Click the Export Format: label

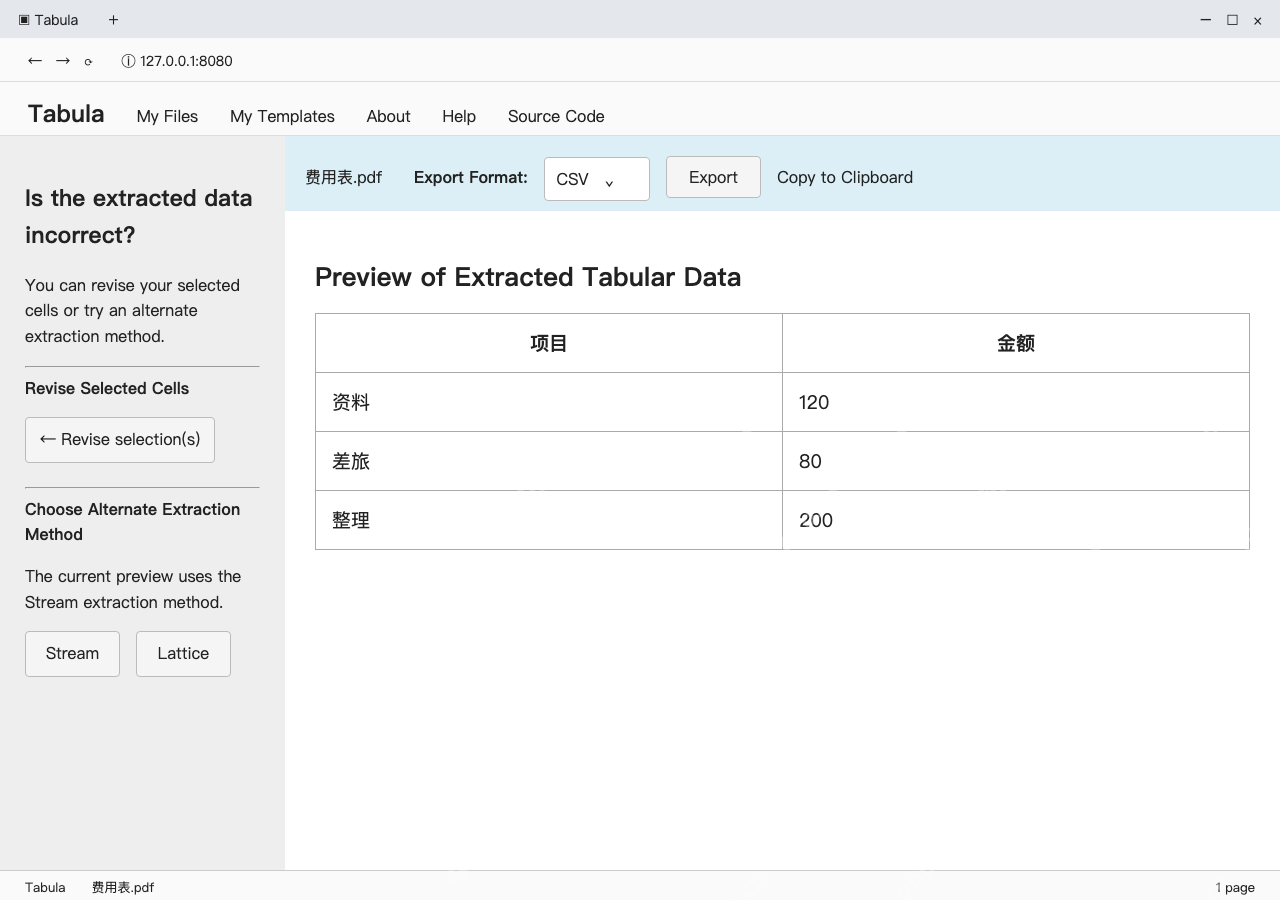click(471, 177)
